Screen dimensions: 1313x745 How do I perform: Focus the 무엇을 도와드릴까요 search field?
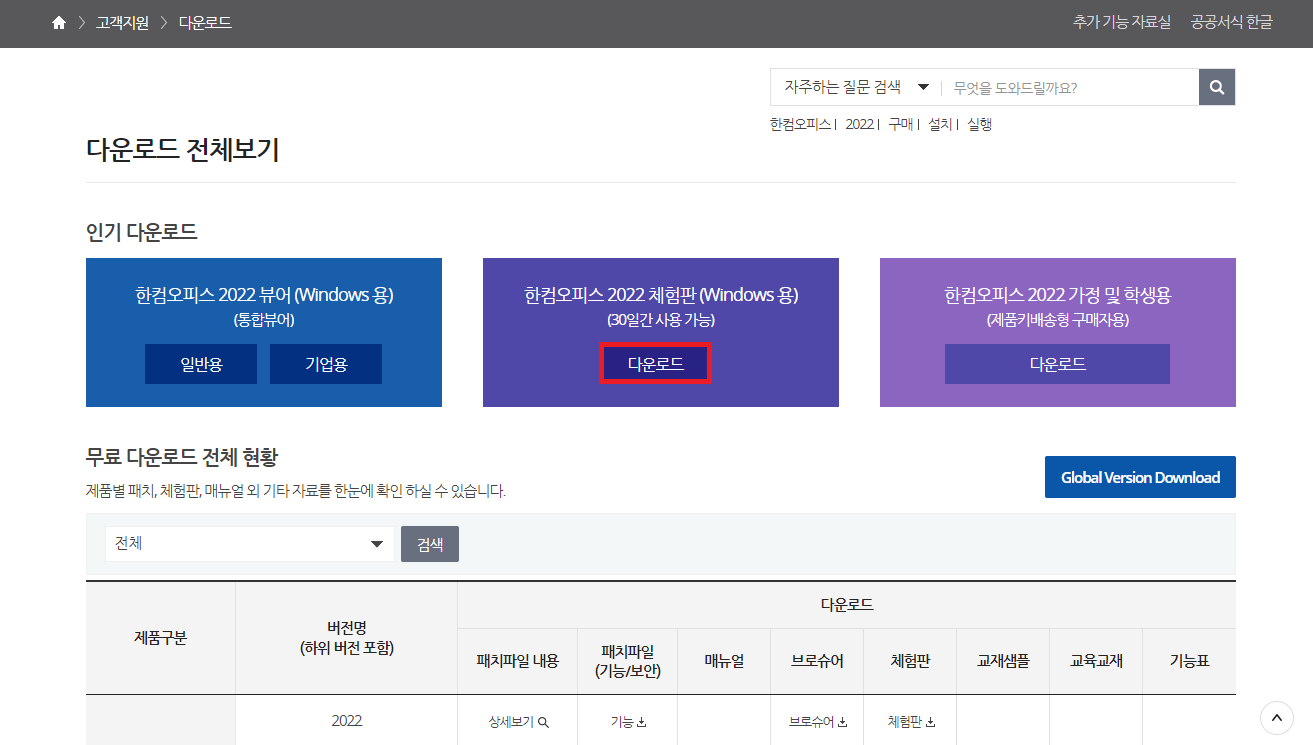pos(1070,87)
